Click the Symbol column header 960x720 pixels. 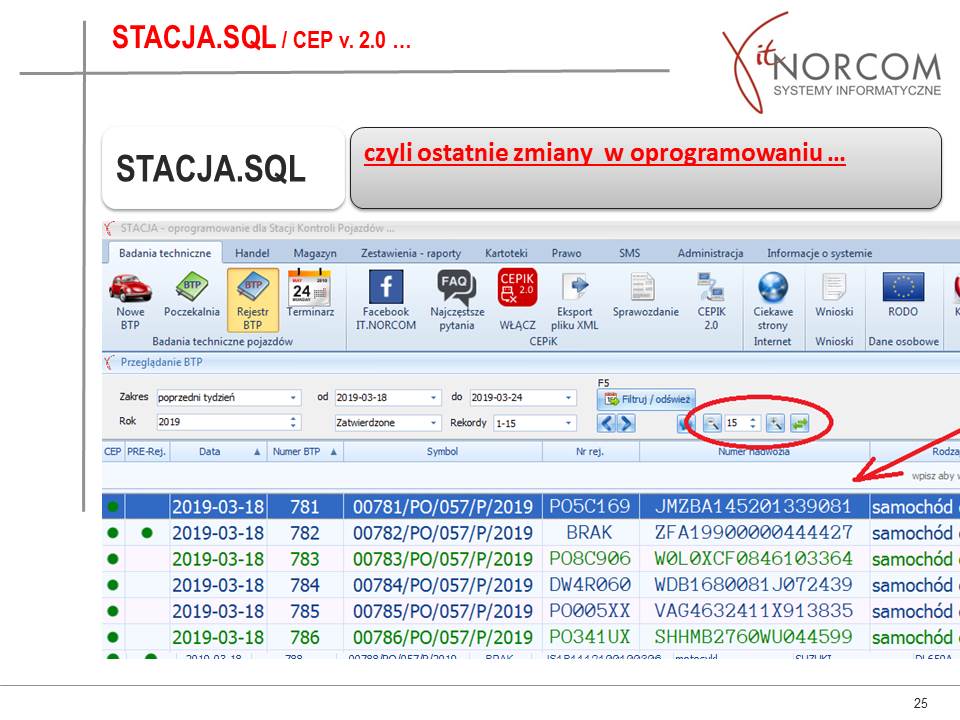point(443,452)
